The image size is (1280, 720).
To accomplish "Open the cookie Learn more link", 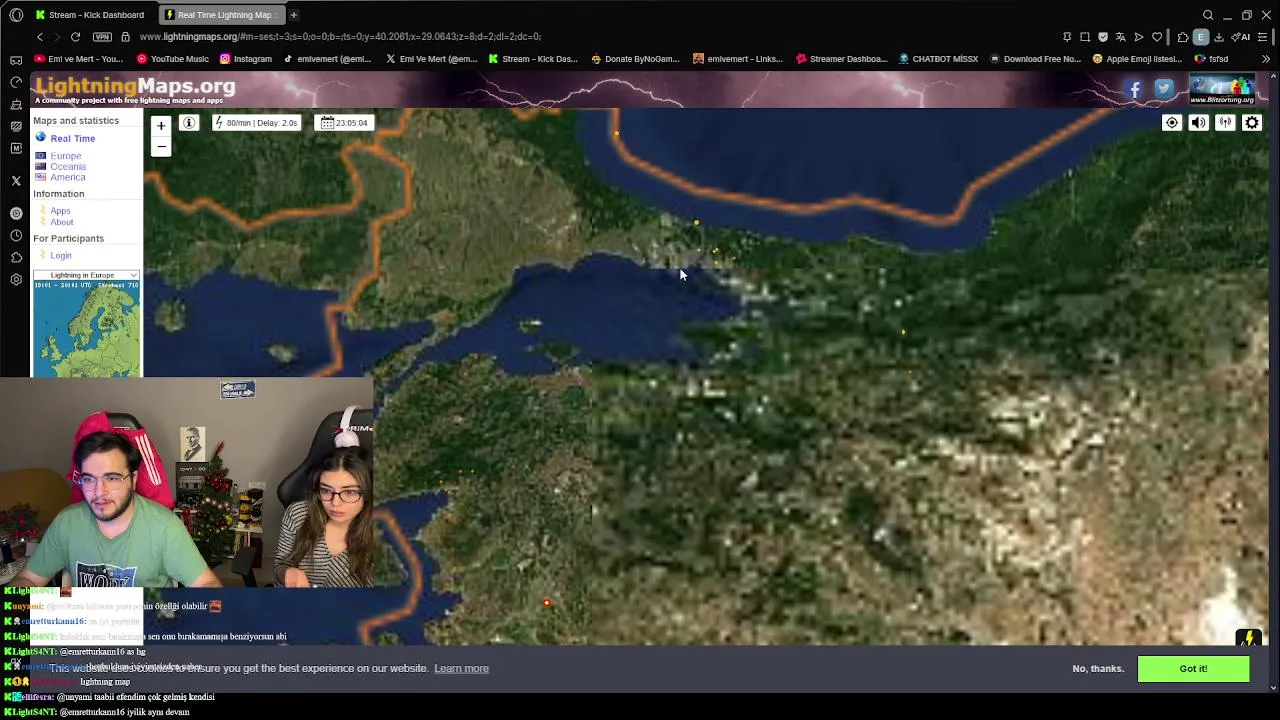I will pos(461,668).
